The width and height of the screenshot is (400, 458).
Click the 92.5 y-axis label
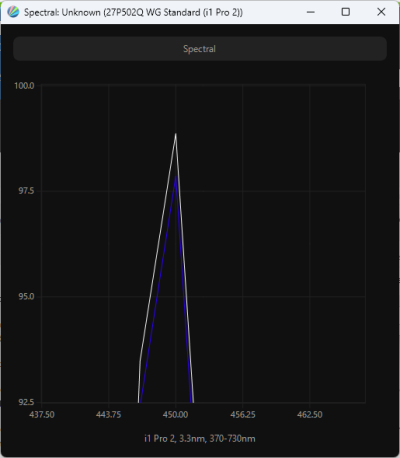[x=26, y=402]
